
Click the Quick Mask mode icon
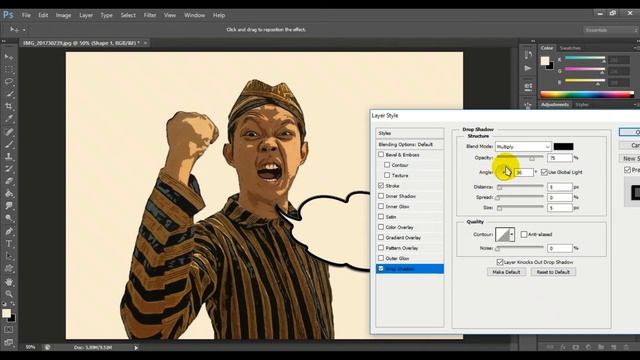point(9,329)
